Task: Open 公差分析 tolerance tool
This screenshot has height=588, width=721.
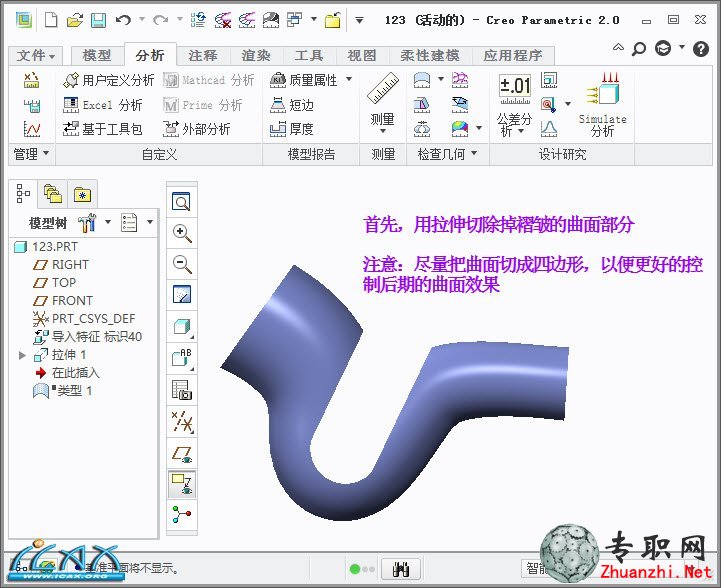Action: pyautogui.click(x=515, y=105)
